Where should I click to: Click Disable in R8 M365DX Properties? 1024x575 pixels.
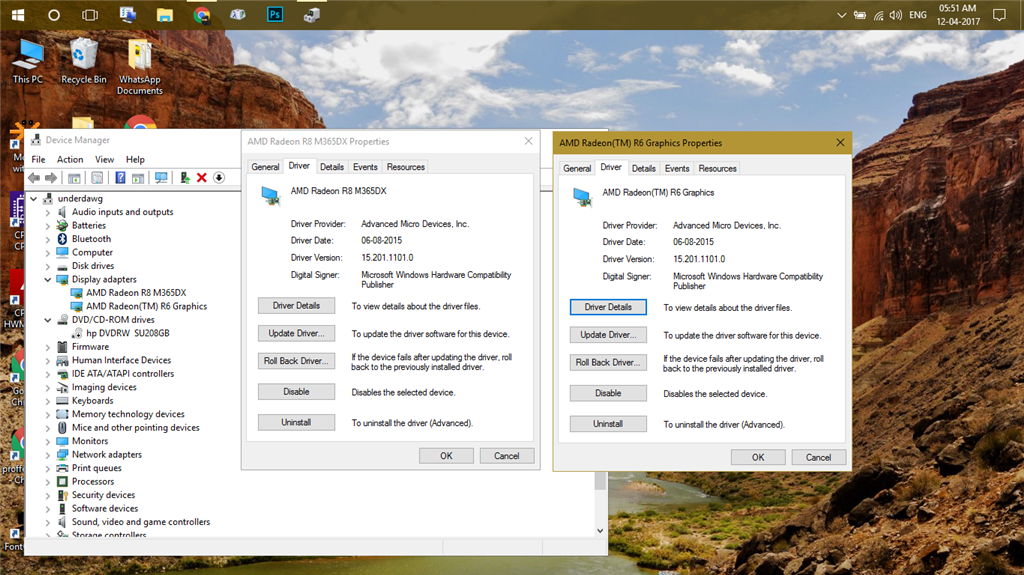(296, 392)
